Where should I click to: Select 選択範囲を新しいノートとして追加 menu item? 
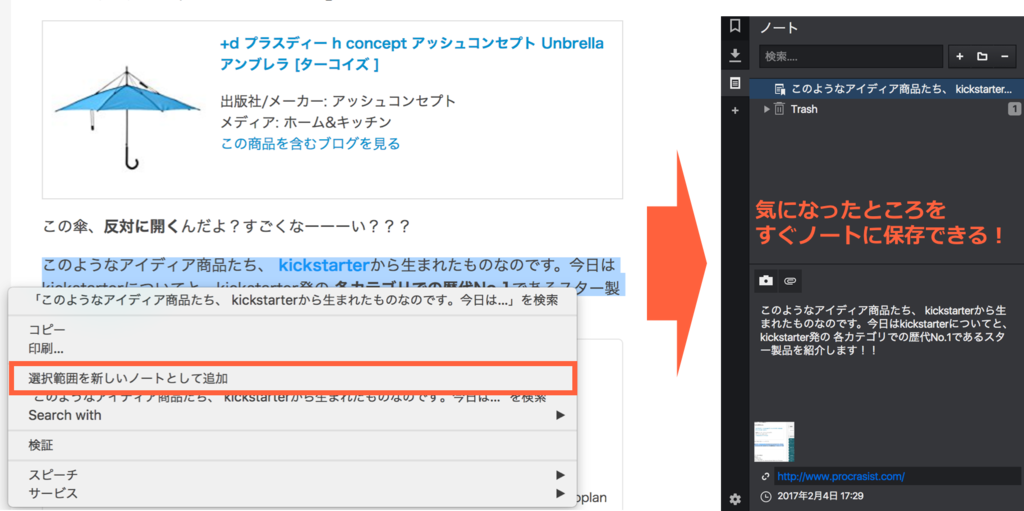[292, 378]
